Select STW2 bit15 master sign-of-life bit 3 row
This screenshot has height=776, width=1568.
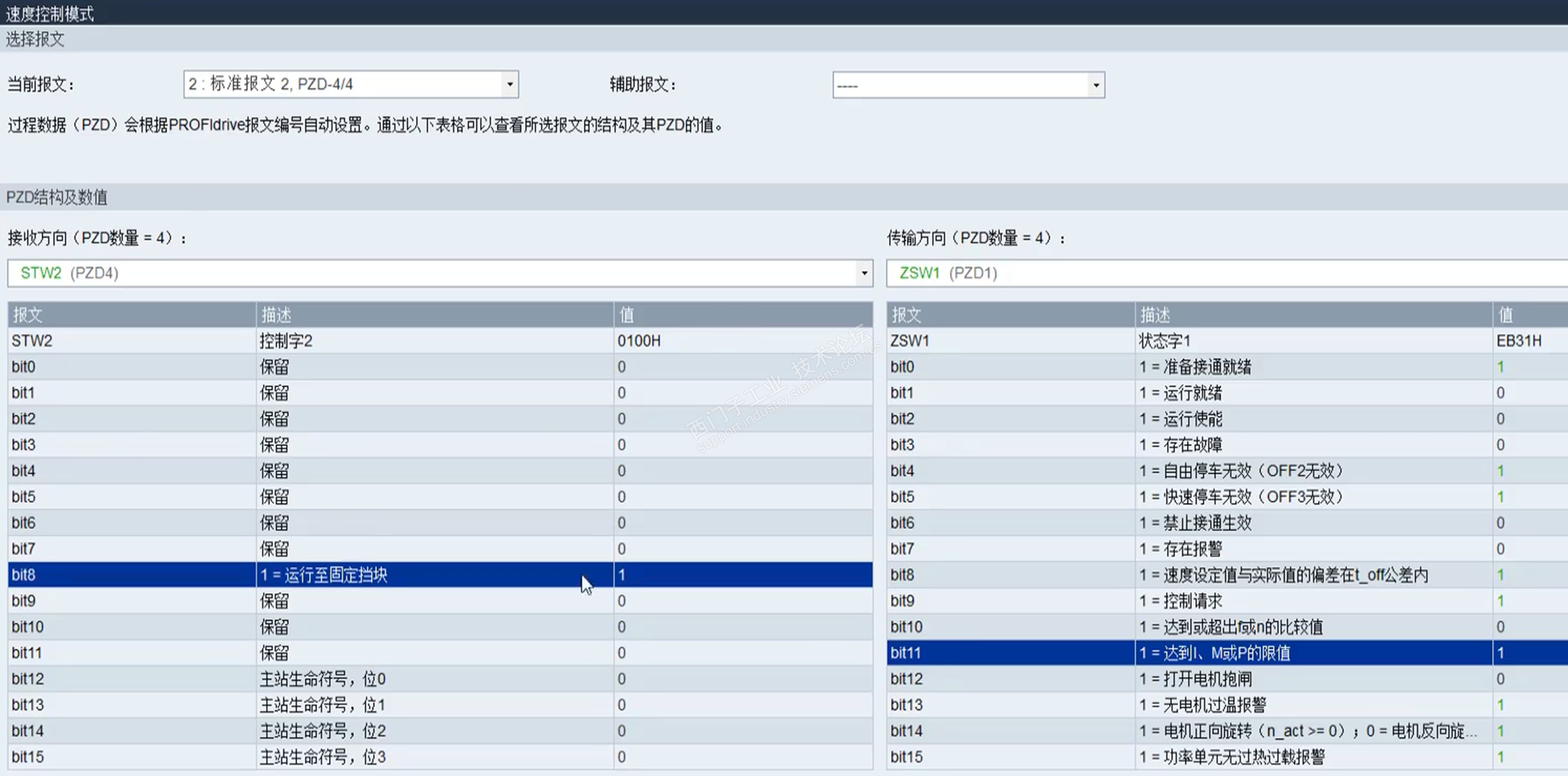[x=323, y=756]
